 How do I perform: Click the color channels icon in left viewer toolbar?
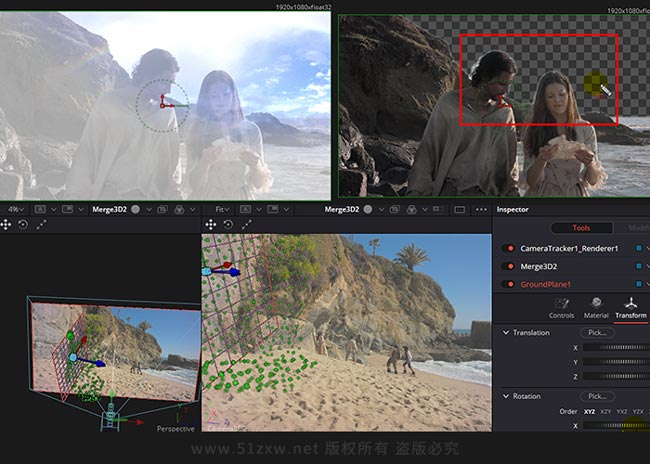179,210
